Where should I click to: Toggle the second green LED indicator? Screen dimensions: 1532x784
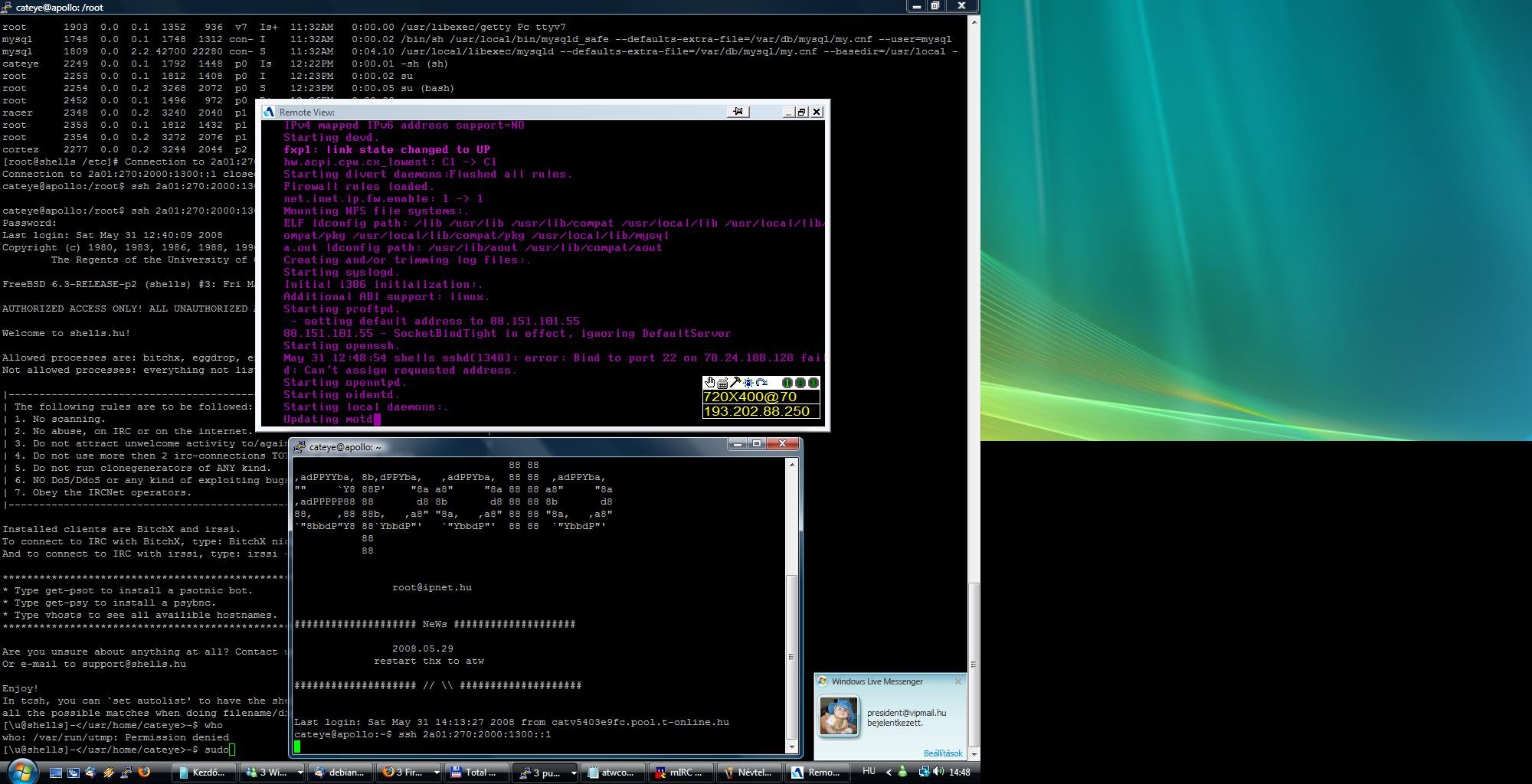800,383
